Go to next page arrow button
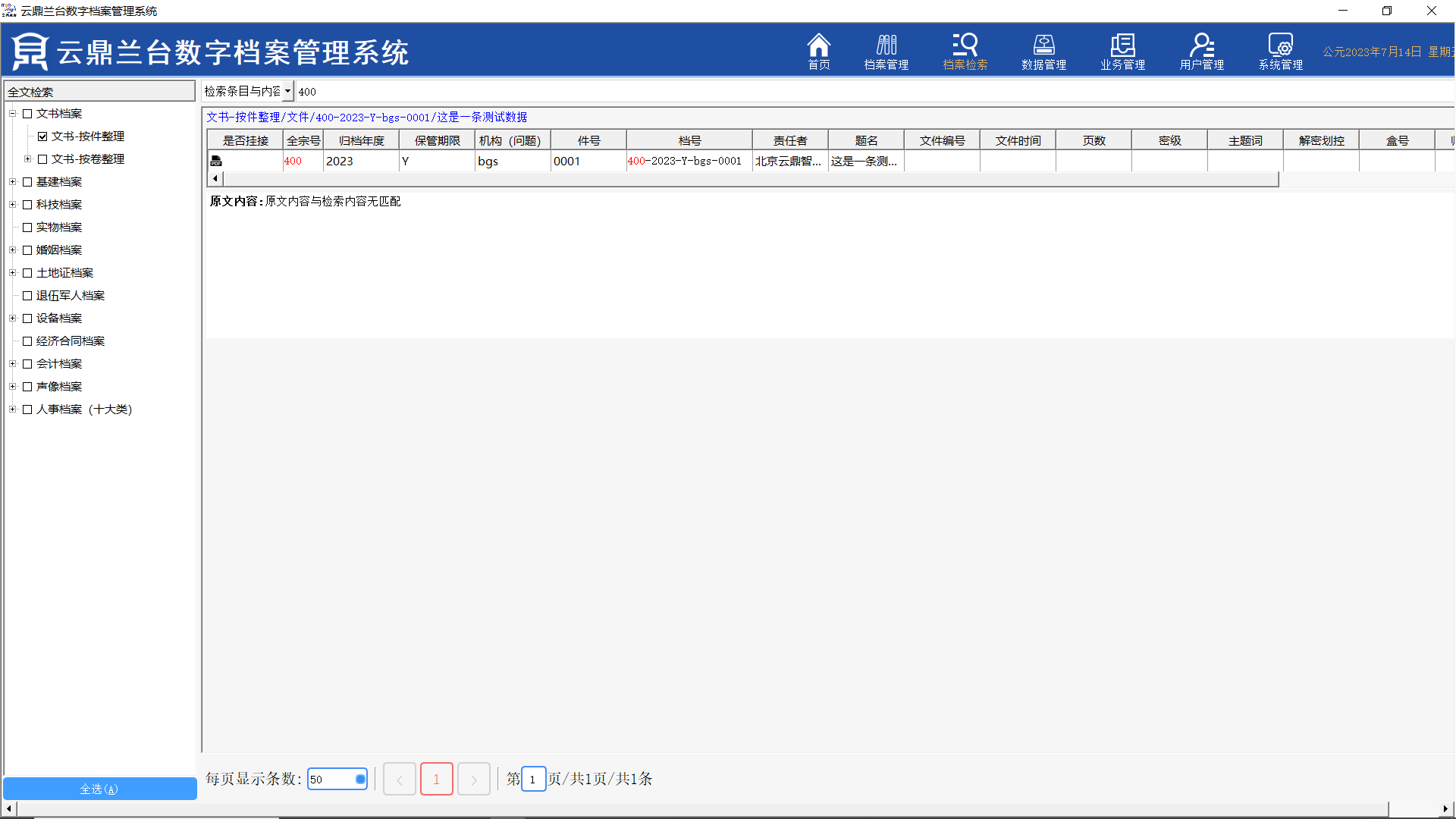This screenshot has width=1456, height=819. click(x=473, y=779)
